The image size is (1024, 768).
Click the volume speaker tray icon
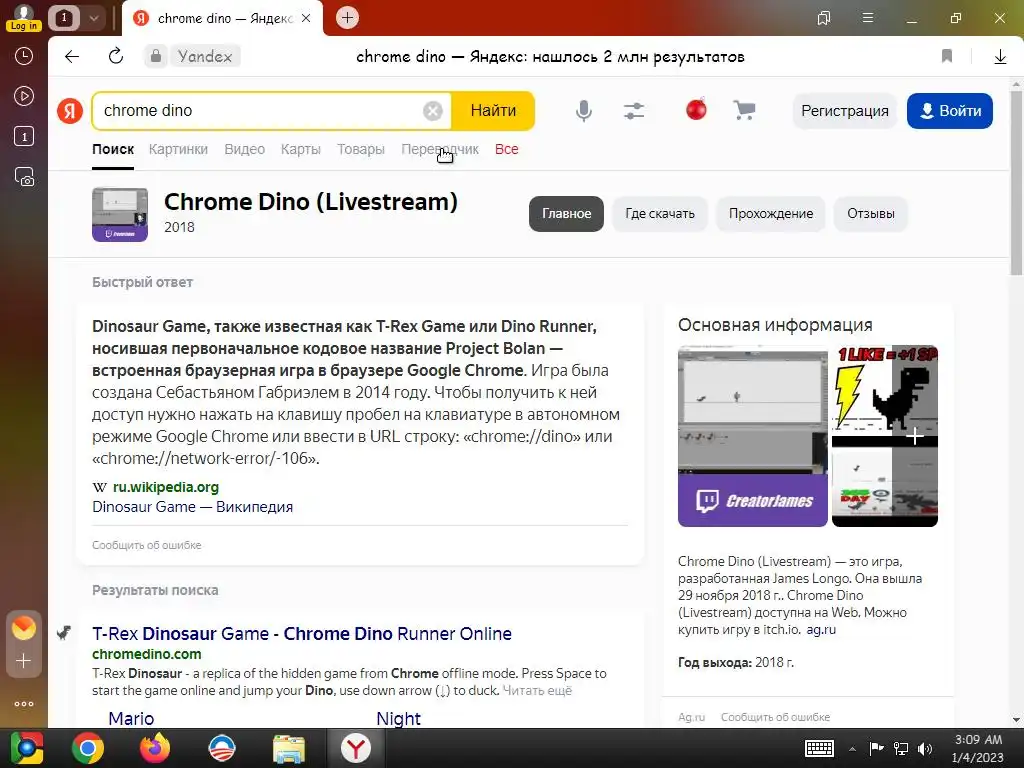[x=925, y=748]
